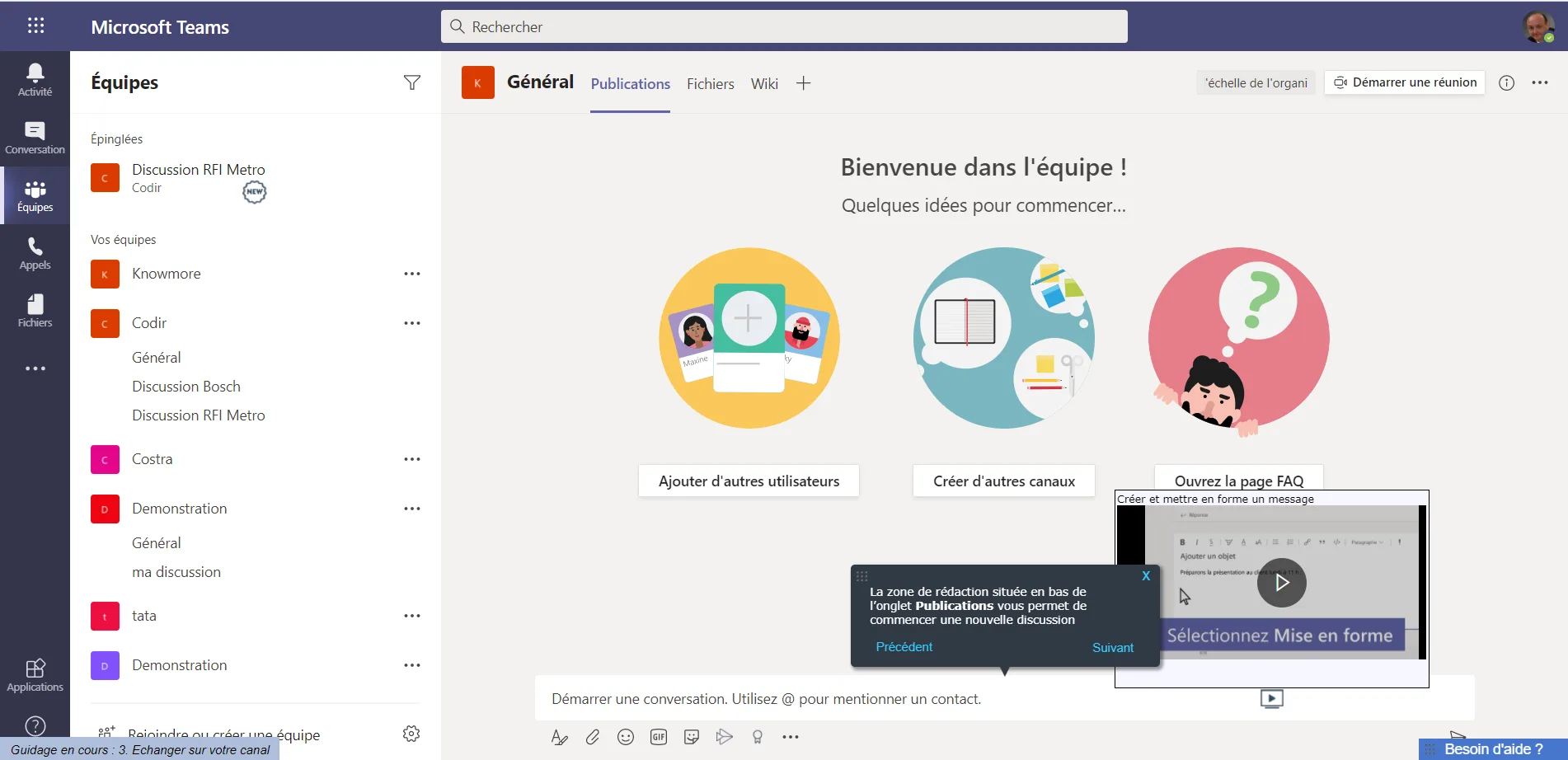Open more options for Costra team
The width and height of the screenshot is (1568, 760).
(412, 459)
